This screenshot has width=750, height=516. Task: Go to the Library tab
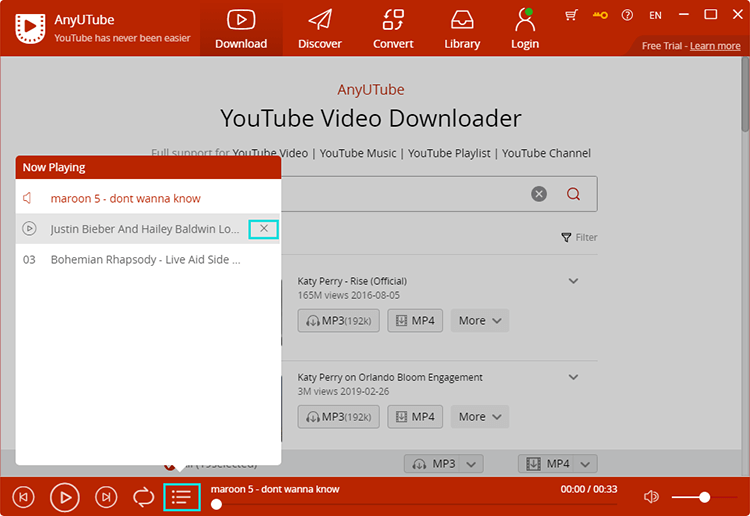pos(462,30)
